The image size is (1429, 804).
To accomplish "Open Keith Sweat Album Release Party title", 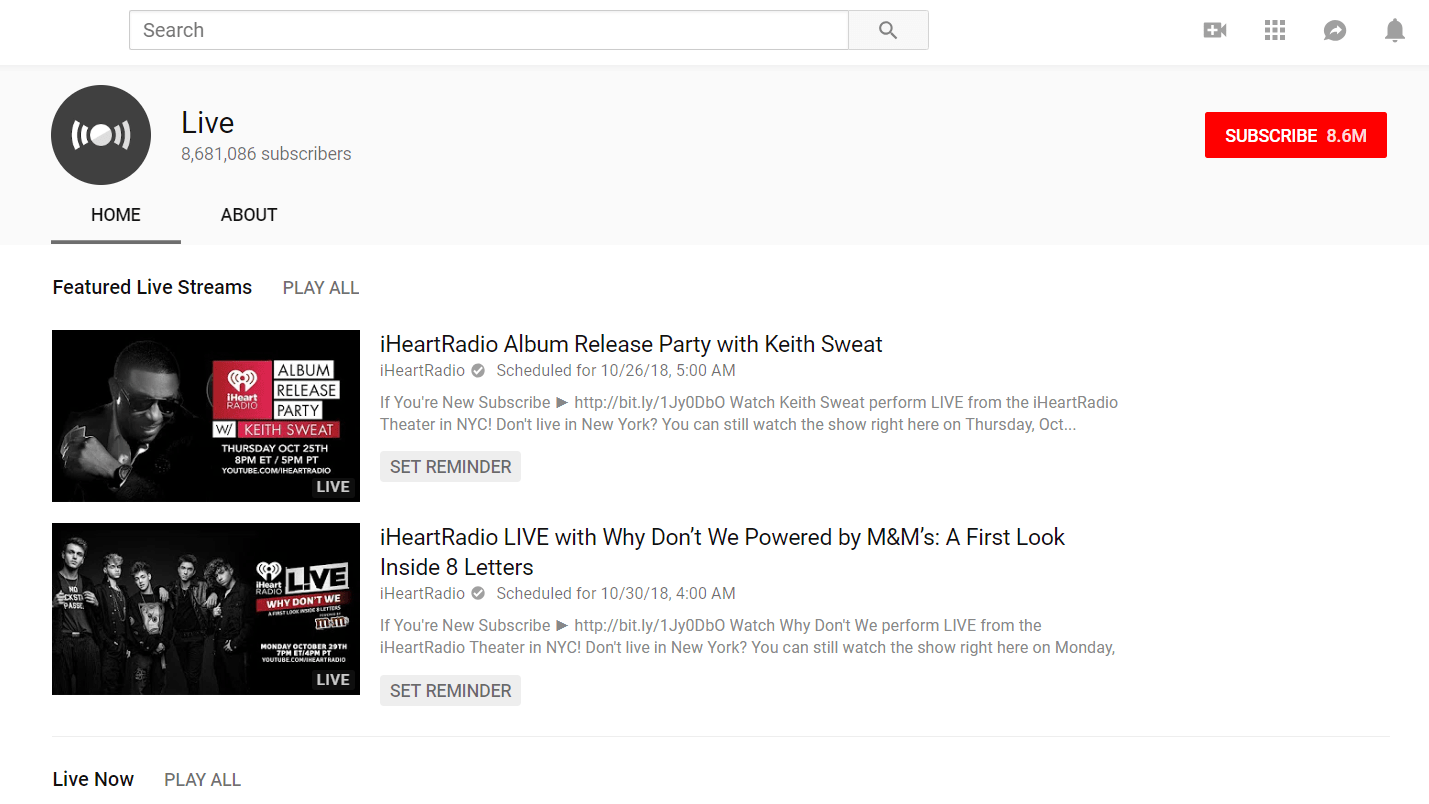I will tap(631, 345).
